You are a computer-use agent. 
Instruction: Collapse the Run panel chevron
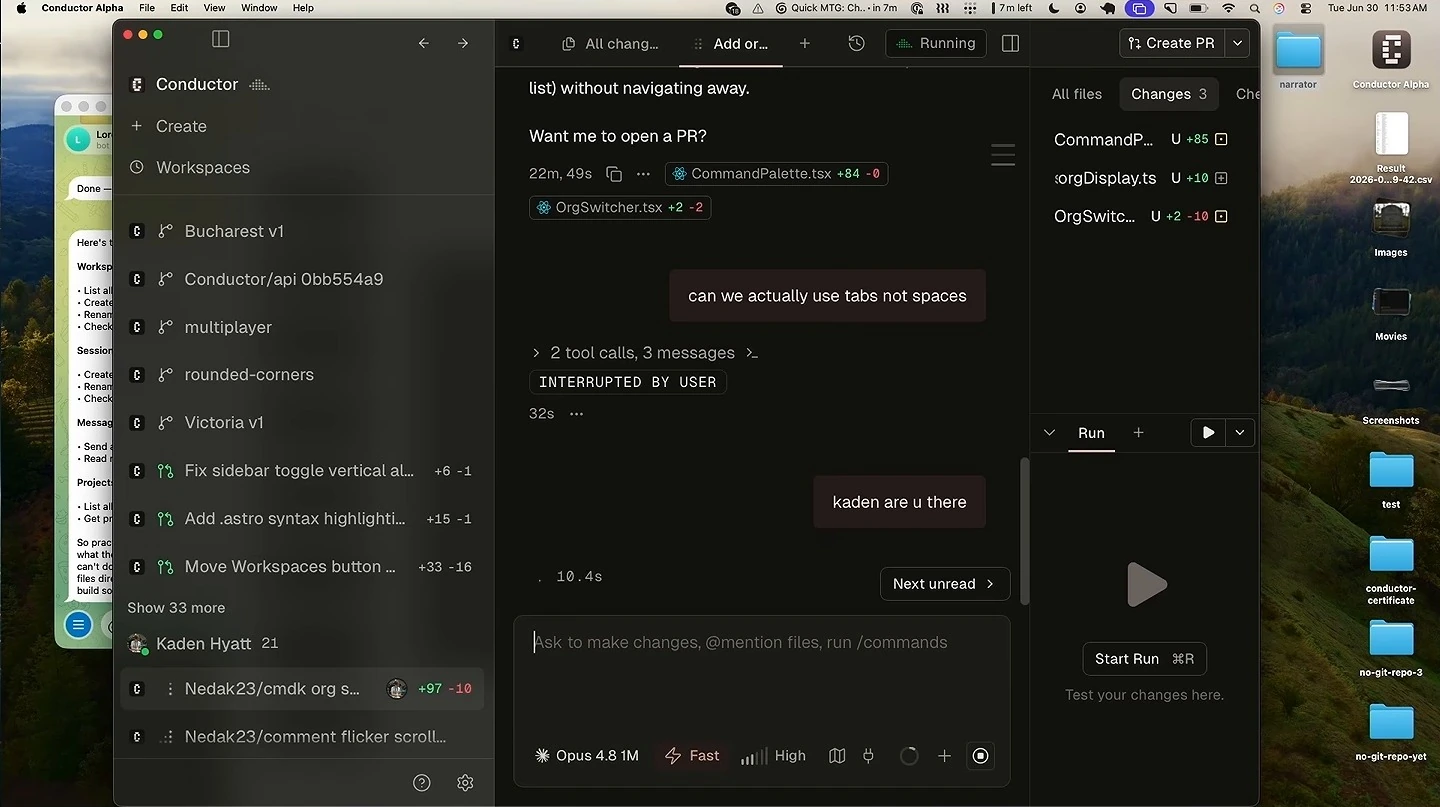click(1049, 433)
